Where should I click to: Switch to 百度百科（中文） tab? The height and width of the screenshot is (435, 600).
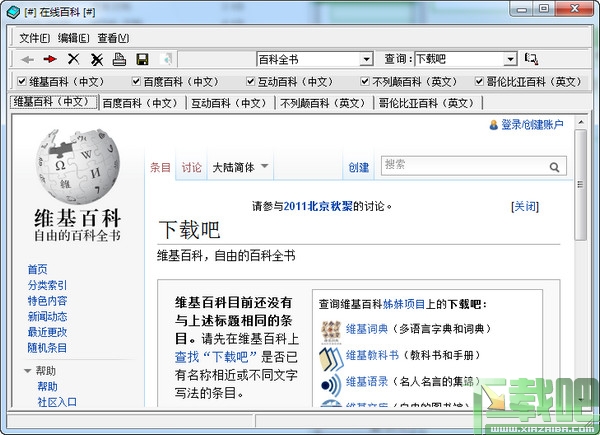[142, 103]
